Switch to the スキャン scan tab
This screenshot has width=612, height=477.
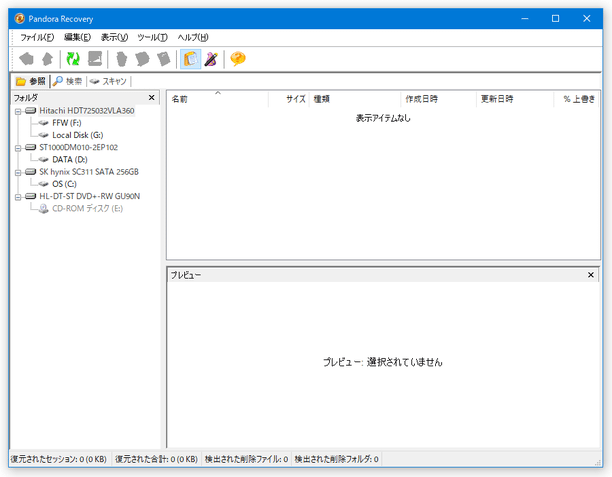(x=108, y=81)
